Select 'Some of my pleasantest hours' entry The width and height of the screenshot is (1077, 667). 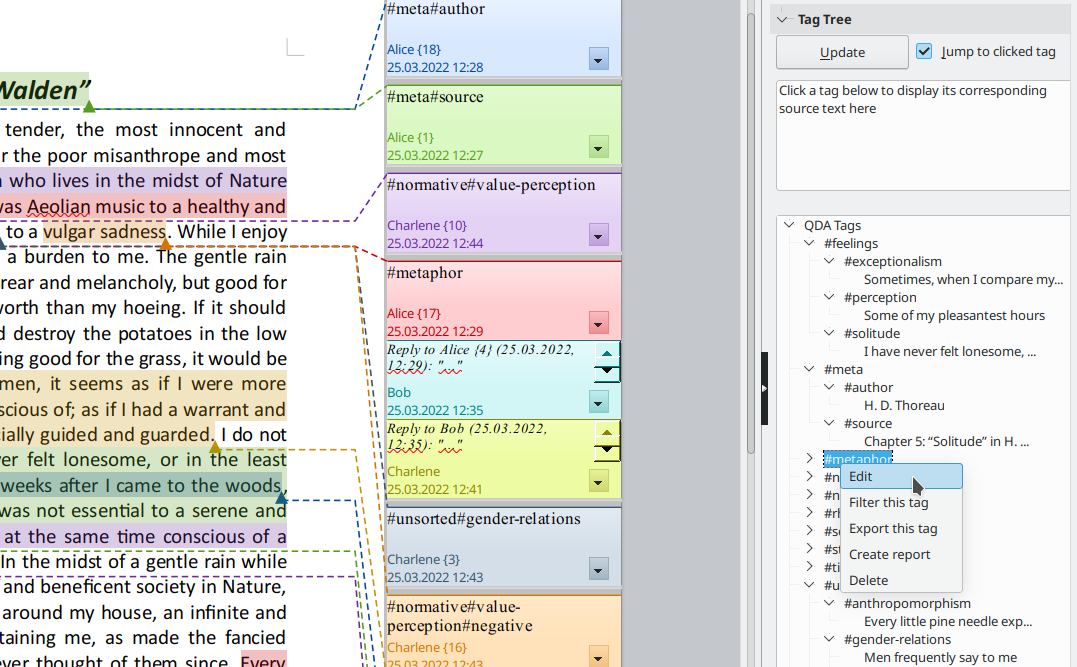[954, 315]
